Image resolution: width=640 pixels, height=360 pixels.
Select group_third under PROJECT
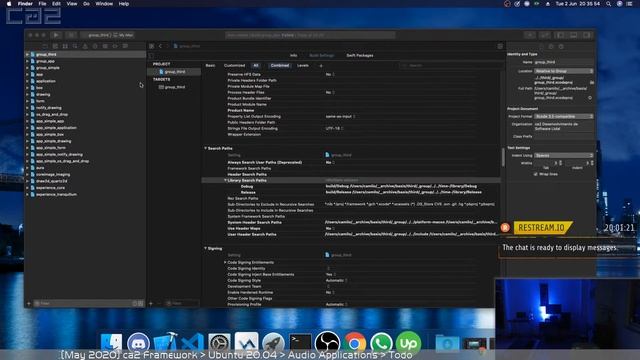(x=174, y=71)
